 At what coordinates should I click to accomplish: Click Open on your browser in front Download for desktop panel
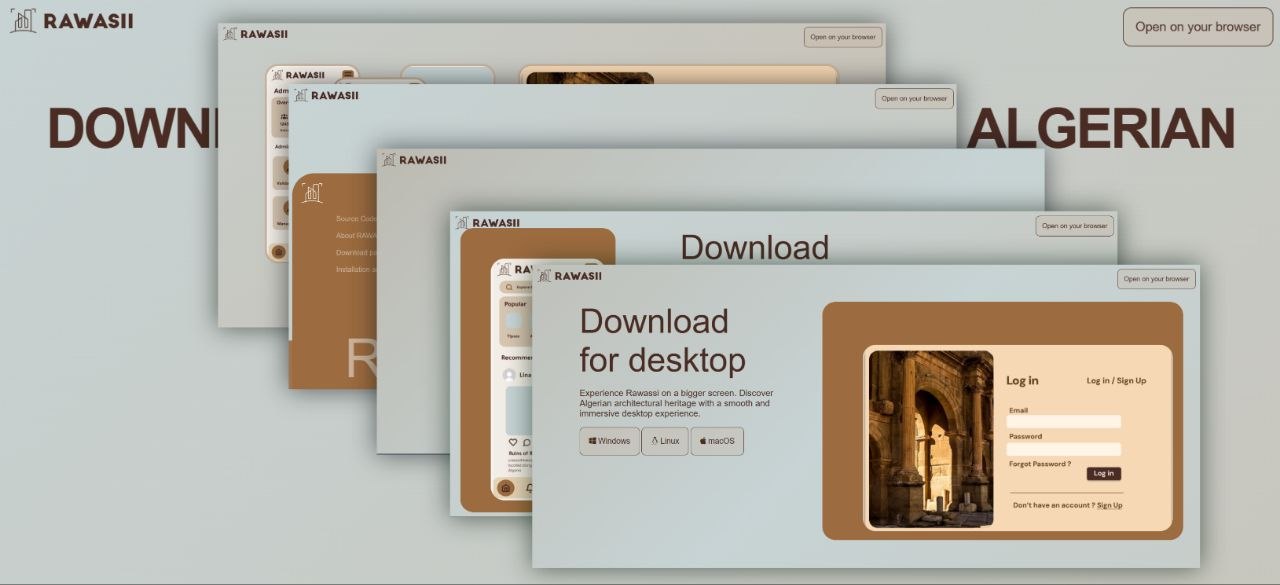tap(1156, 279)
